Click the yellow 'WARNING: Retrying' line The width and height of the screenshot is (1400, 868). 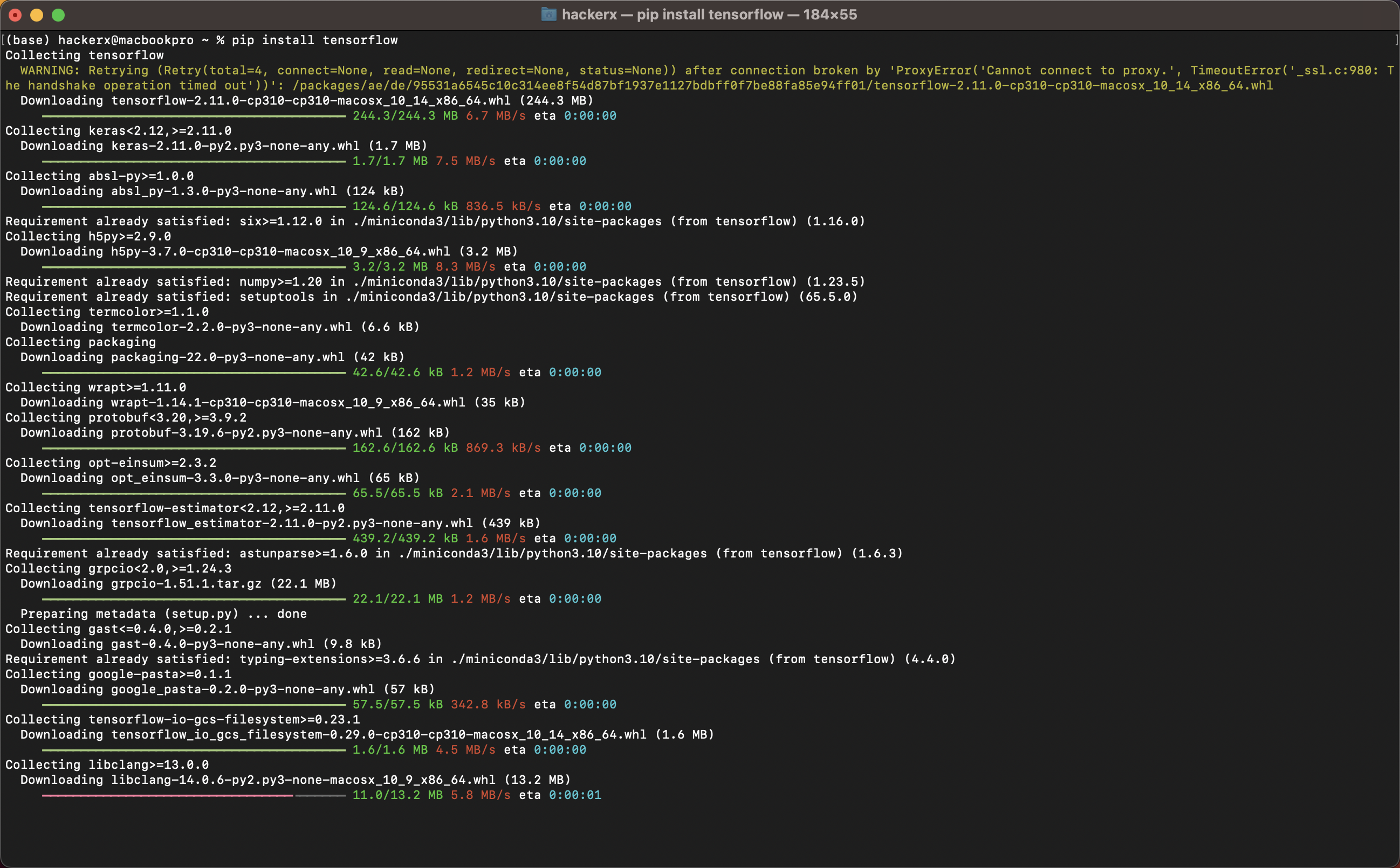(707, 70)
